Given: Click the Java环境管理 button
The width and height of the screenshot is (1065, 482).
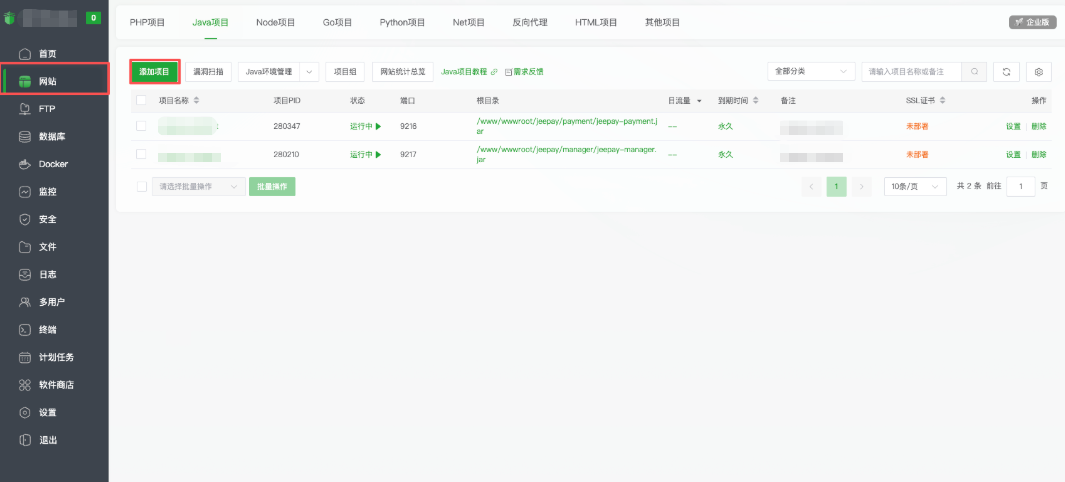Looking at the screenshot, I should pyautogui.click(x=269, y=71).
